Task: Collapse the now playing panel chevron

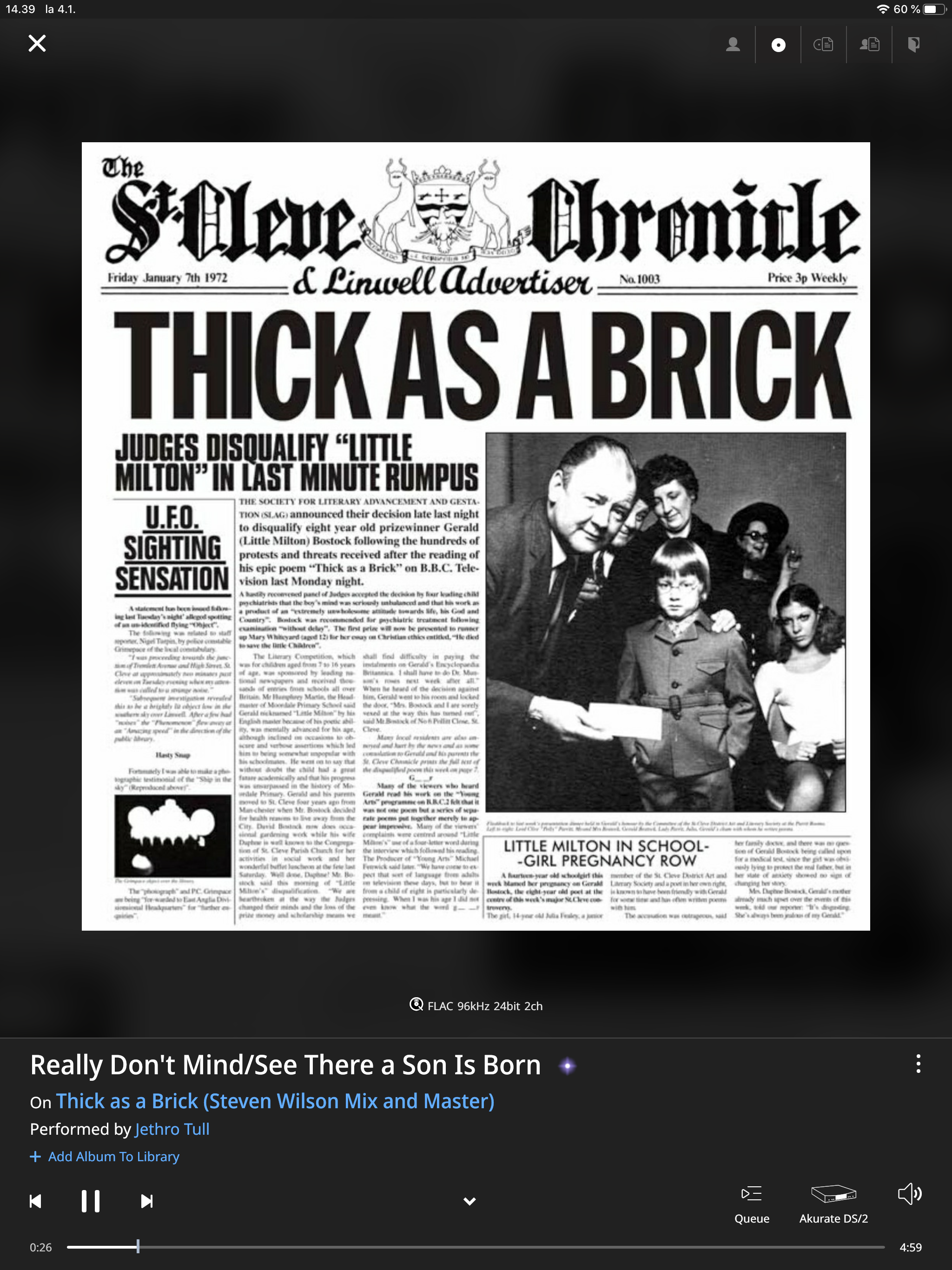Action: point(469,1202)
